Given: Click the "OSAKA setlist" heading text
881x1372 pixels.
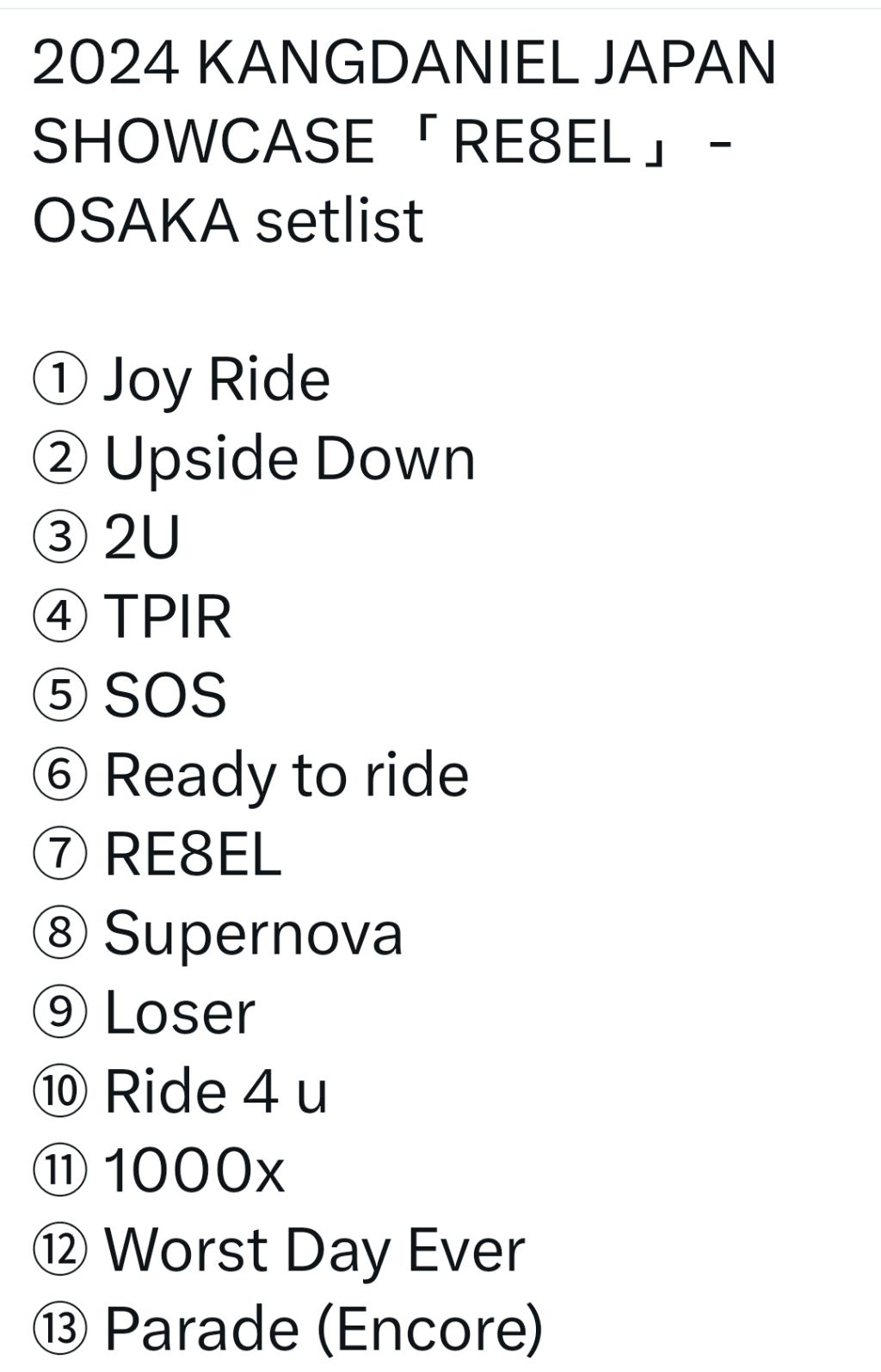Looking at the screenshot, I should [228, 220].
